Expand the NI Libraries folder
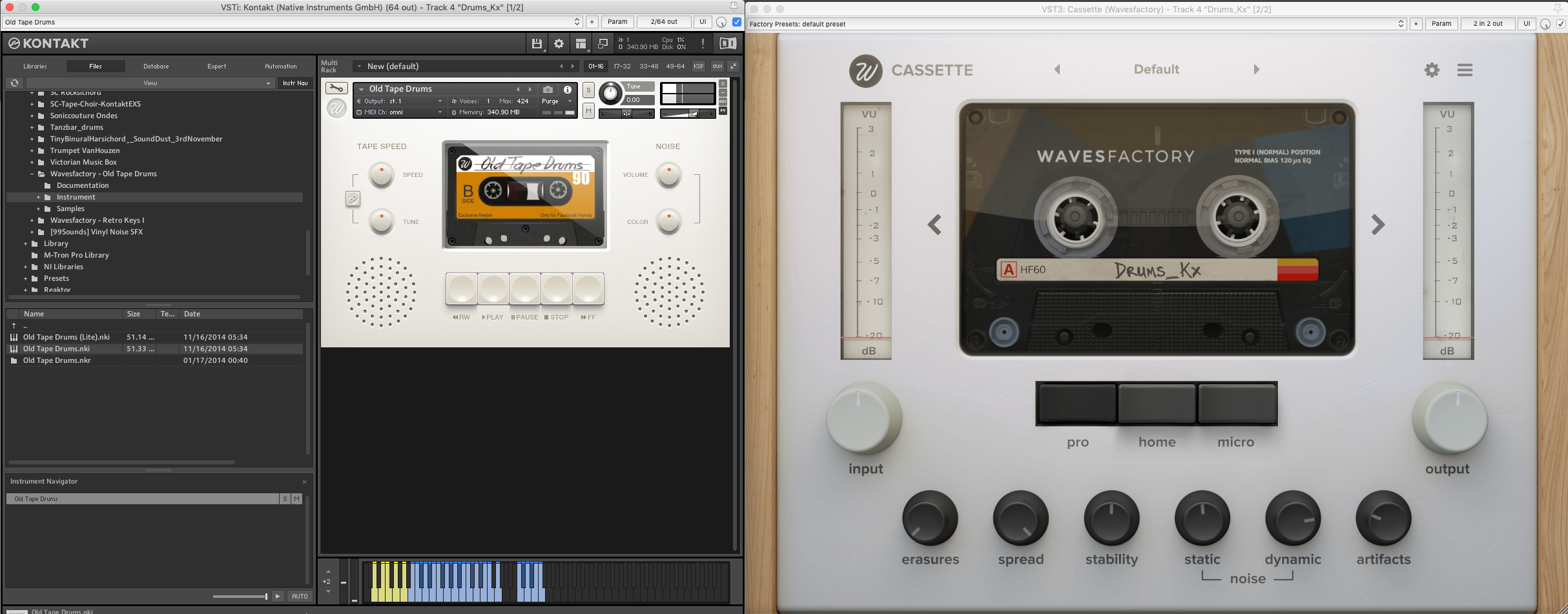 (26, 266)
